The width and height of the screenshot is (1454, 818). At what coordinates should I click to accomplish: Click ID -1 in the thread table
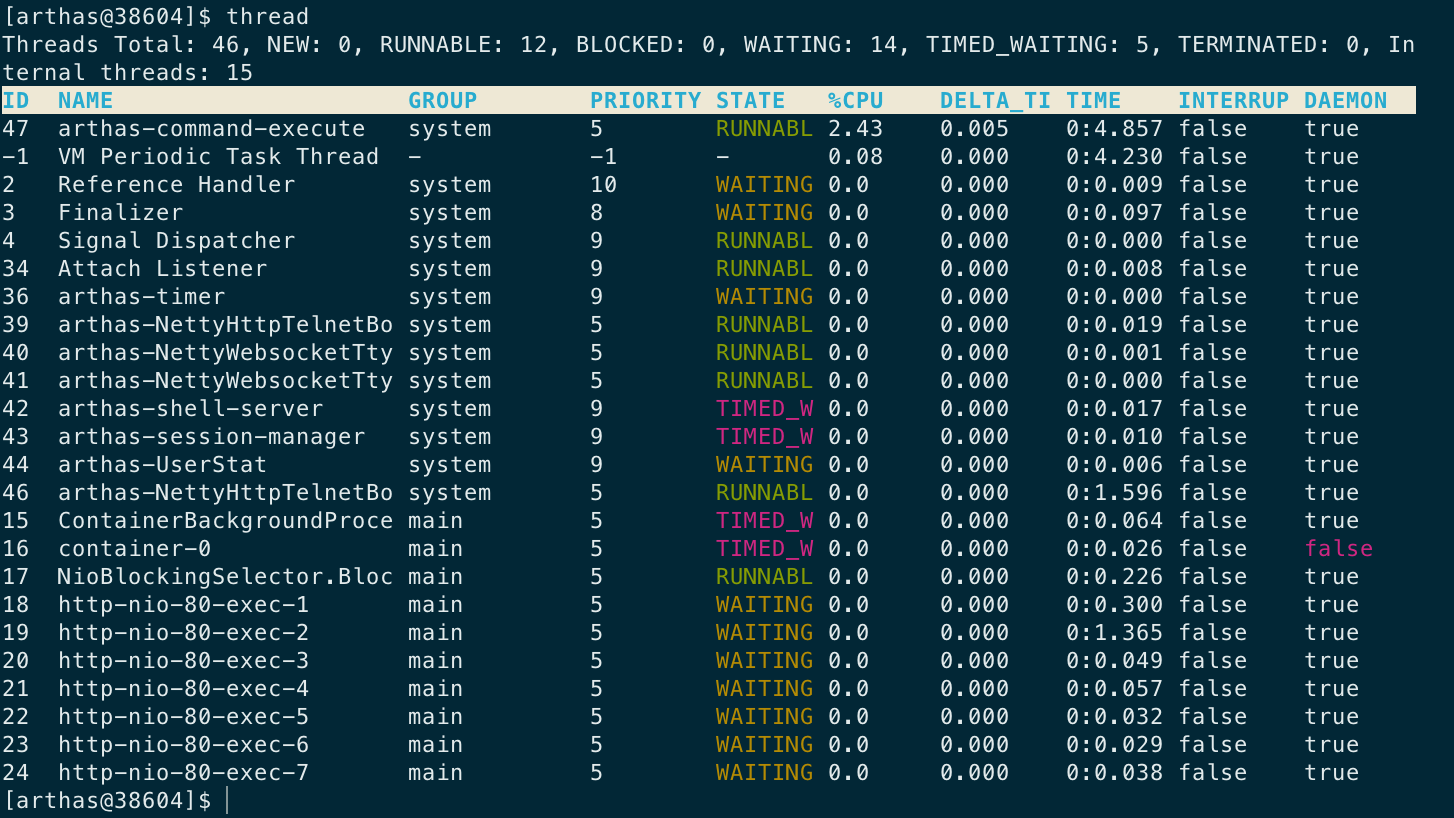coord(16,157)
